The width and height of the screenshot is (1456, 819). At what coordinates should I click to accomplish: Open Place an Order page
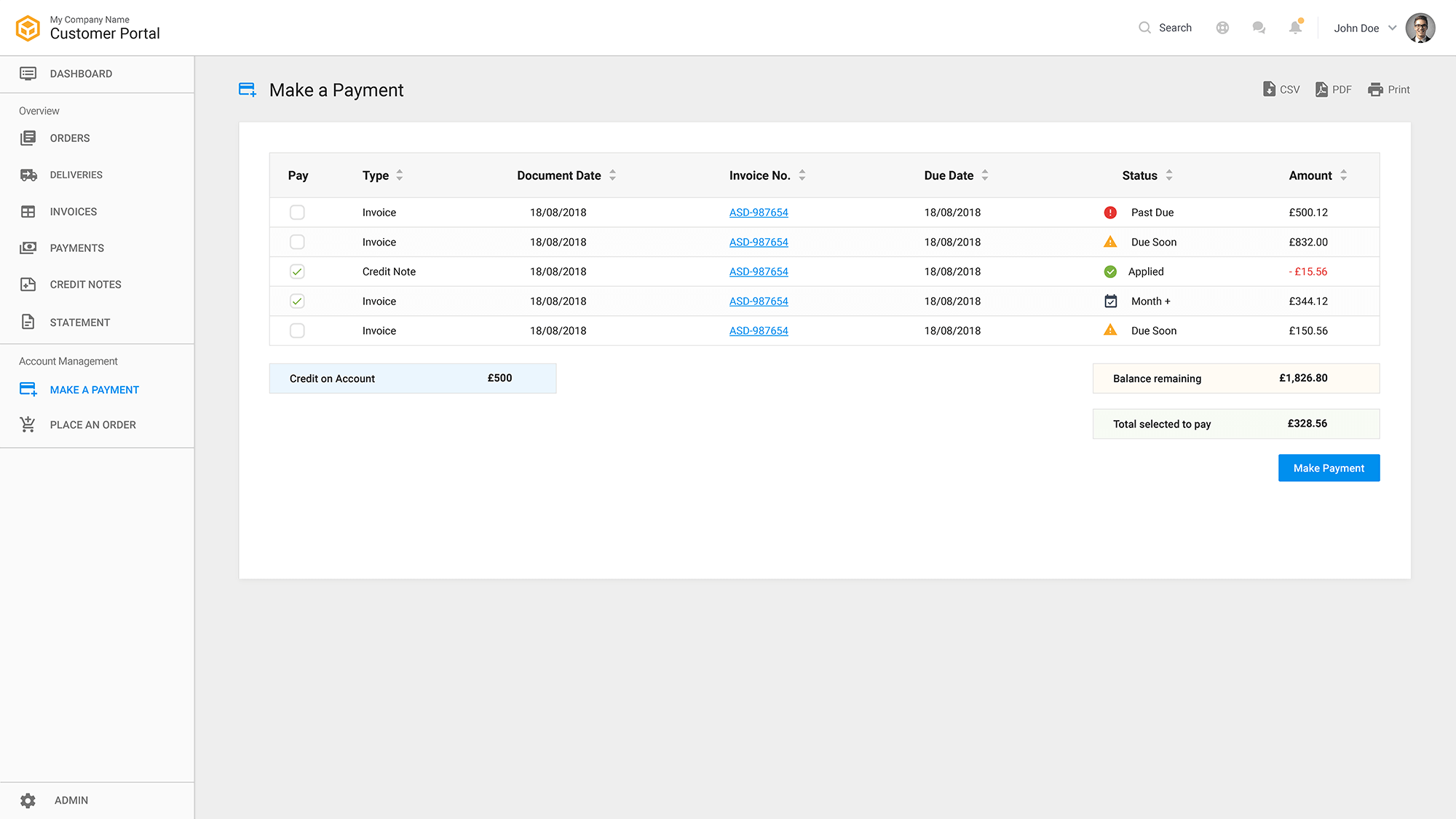pos(93,425)
